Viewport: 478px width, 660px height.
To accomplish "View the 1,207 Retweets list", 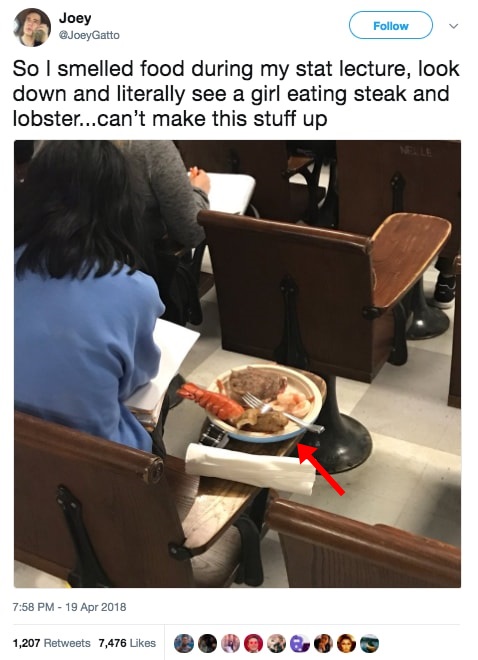I will click(52, 643).
